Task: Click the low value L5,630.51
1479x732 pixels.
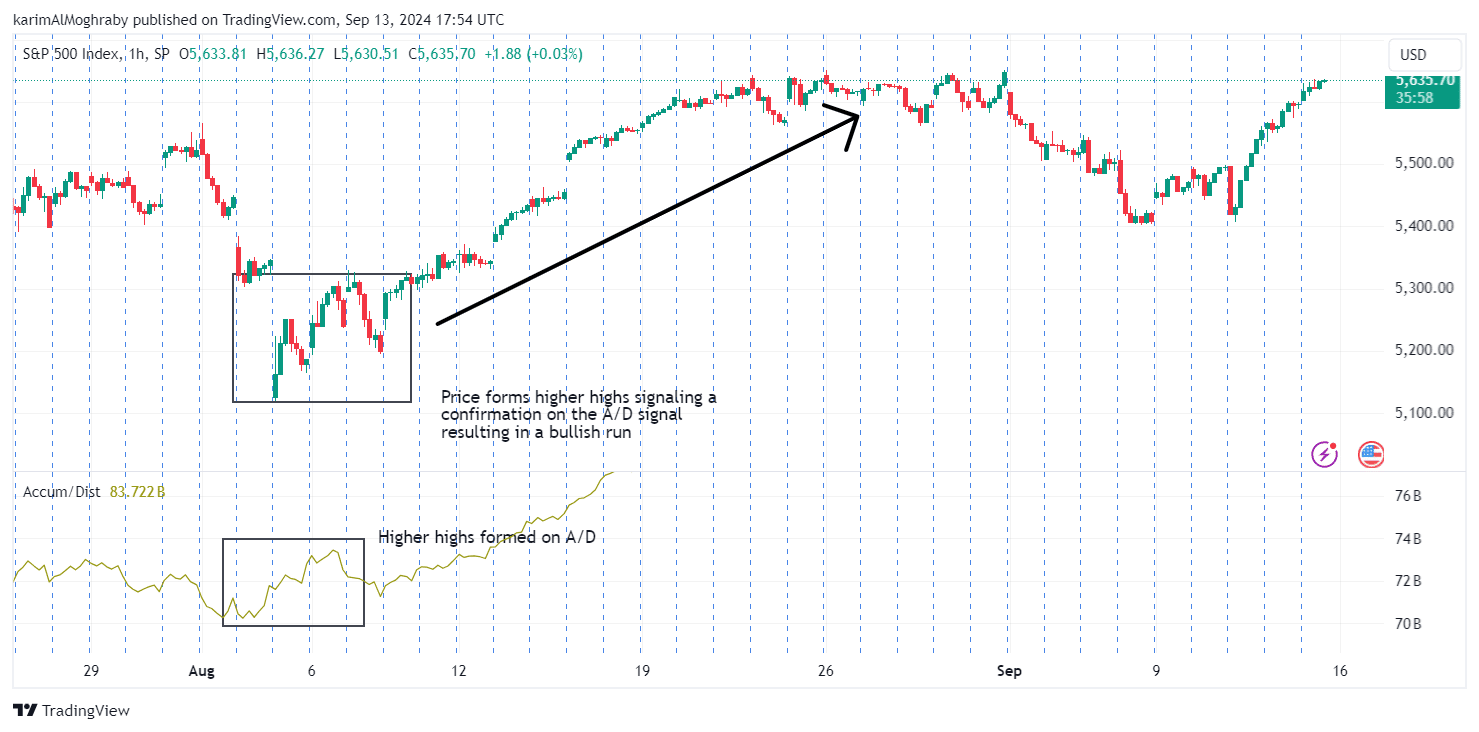Action: (367, 54)
